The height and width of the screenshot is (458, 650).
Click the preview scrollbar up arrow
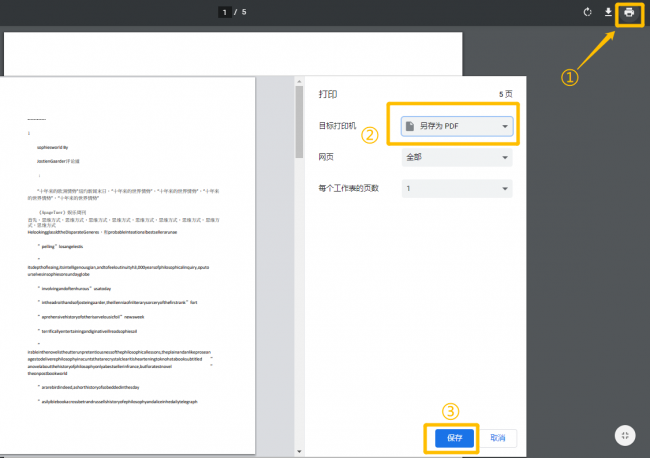(x=299, y=82)
